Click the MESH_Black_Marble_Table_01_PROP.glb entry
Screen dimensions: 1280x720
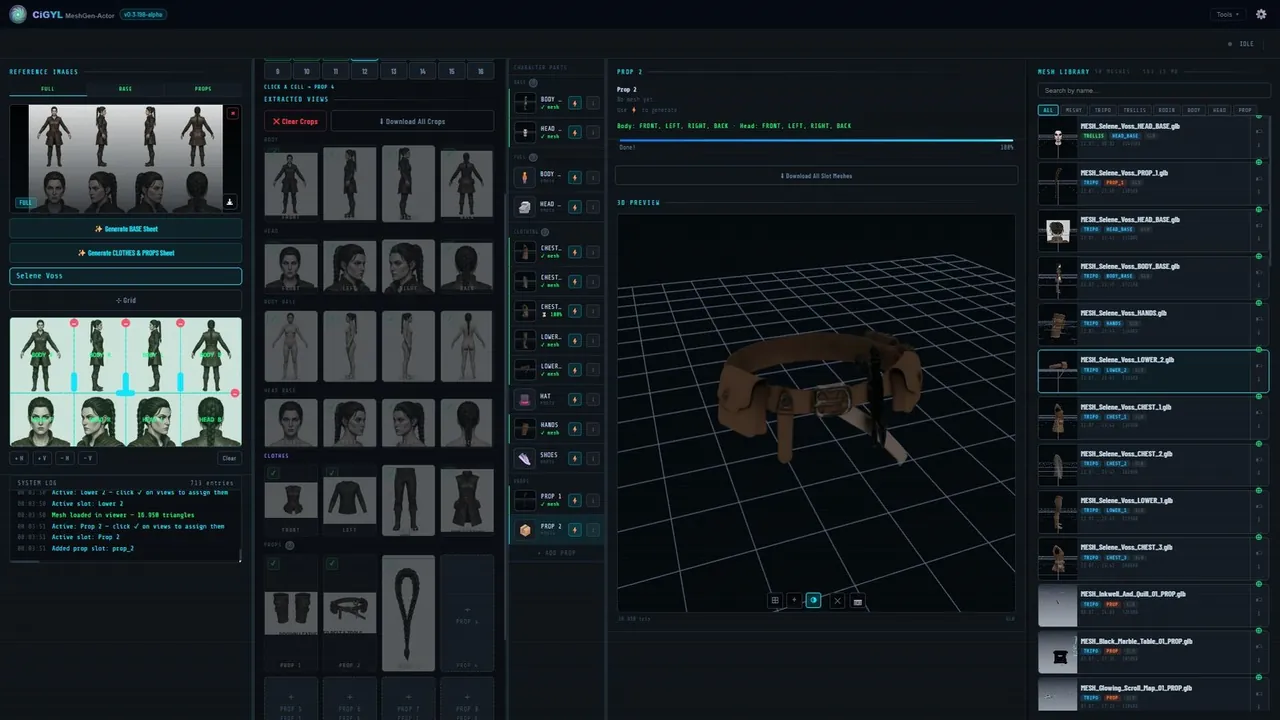point(1154,652)
